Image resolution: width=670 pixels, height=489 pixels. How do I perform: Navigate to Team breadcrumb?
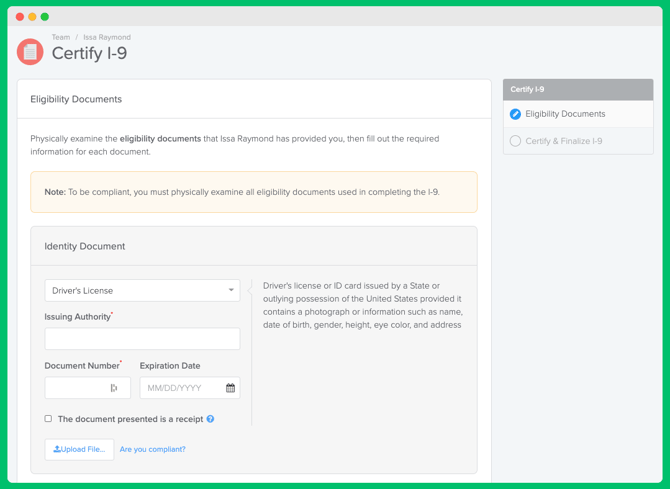(x=61, y=37)
